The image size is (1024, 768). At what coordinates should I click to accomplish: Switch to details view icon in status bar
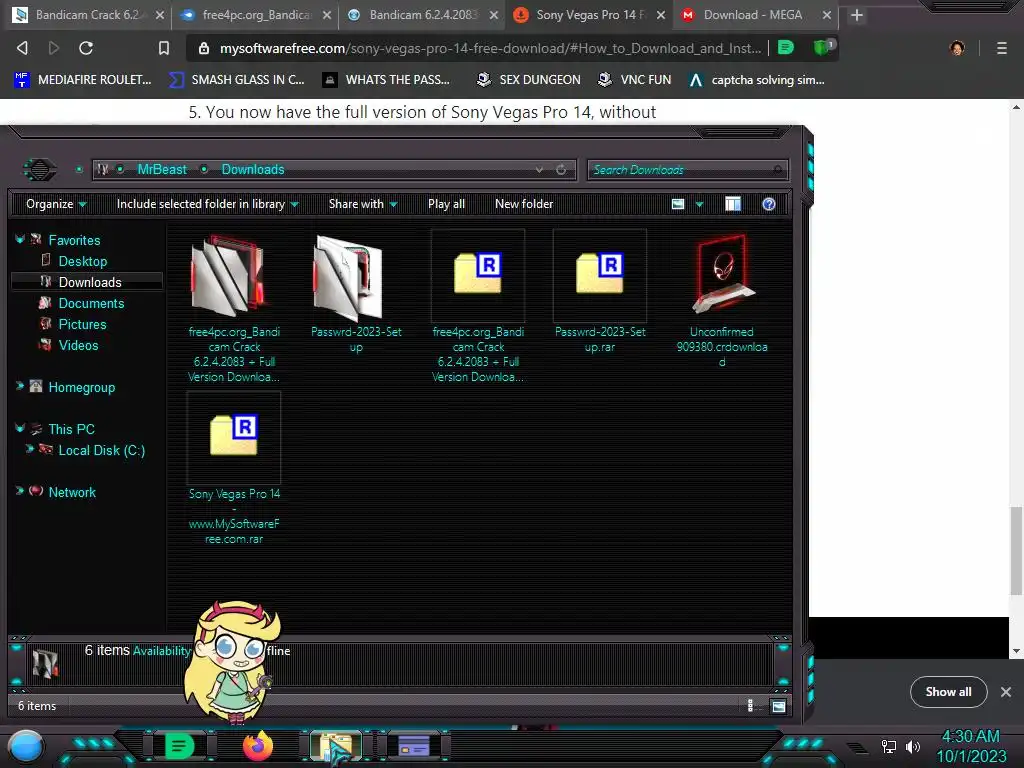(x=750, y=706)
